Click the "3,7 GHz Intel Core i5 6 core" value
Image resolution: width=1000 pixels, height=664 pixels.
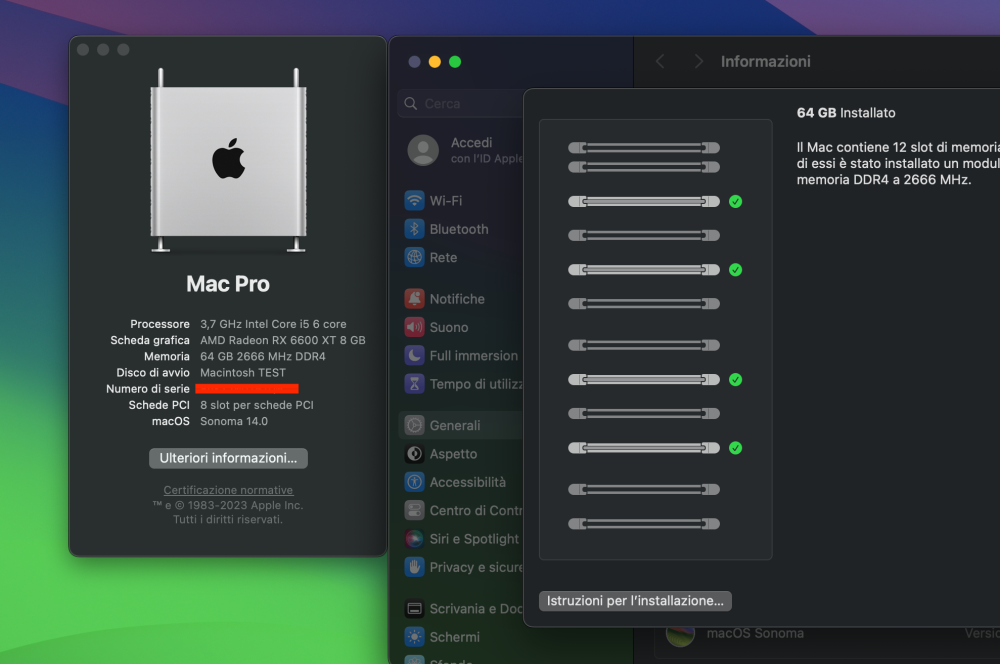[273, 324]
